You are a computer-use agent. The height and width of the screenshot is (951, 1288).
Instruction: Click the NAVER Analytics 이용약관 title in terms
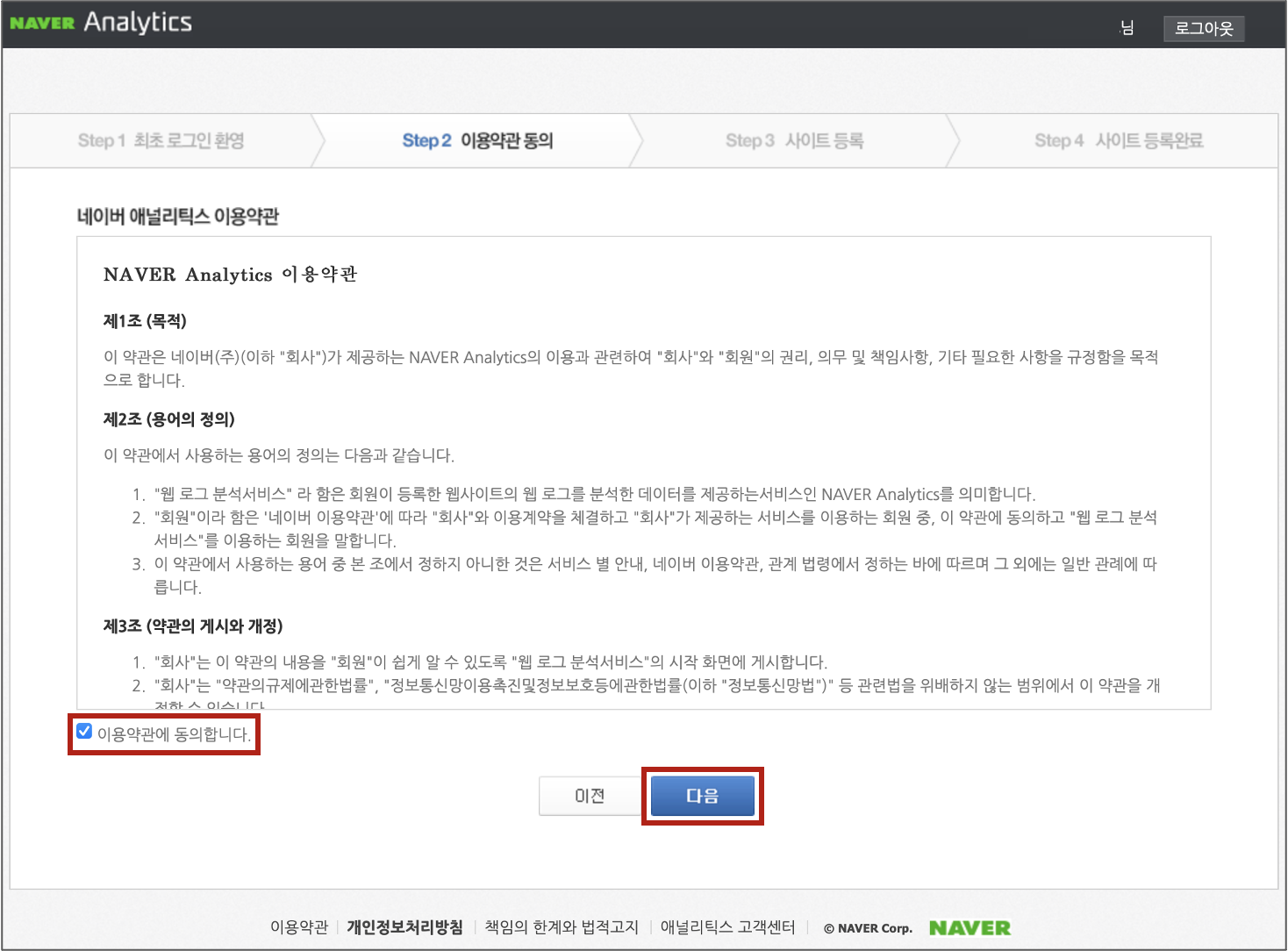[x=230, y=275]
